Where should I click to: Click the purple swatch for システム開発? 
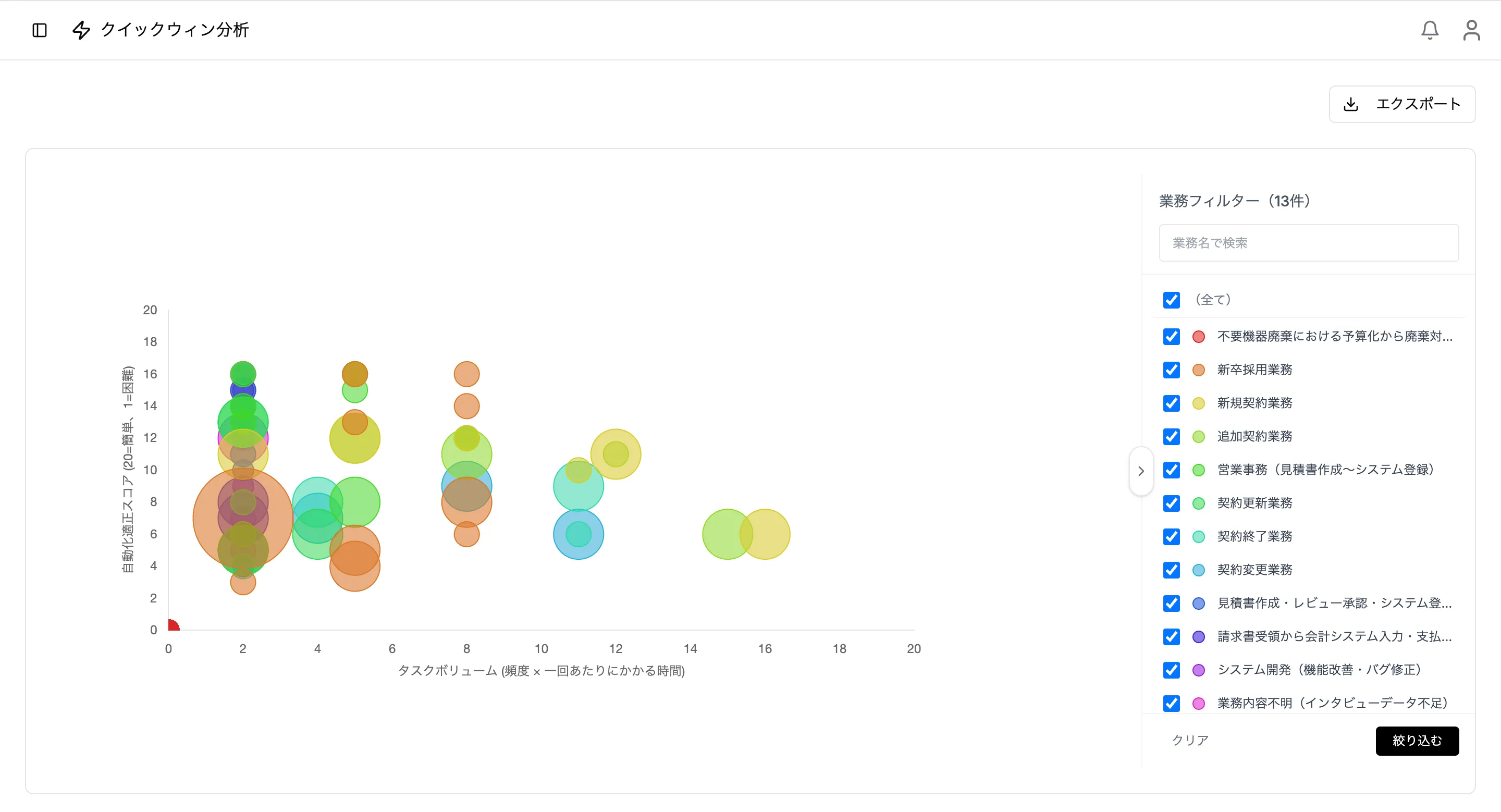(1198, 670)
